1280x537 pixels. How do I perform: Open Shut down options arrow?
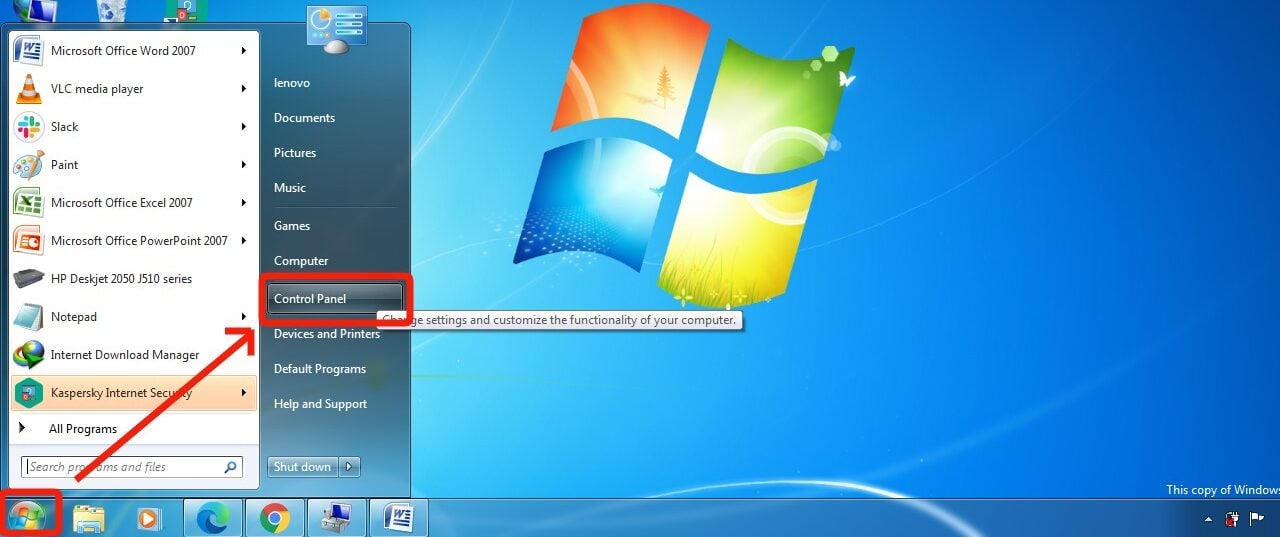[x=349, y=467]
